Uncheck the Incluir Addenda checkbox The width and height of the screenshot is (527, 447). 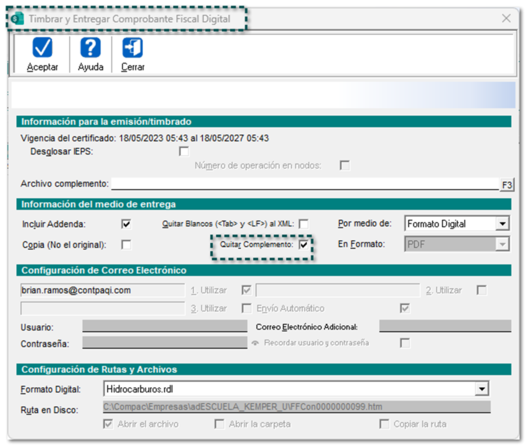(x=126, y=224)
